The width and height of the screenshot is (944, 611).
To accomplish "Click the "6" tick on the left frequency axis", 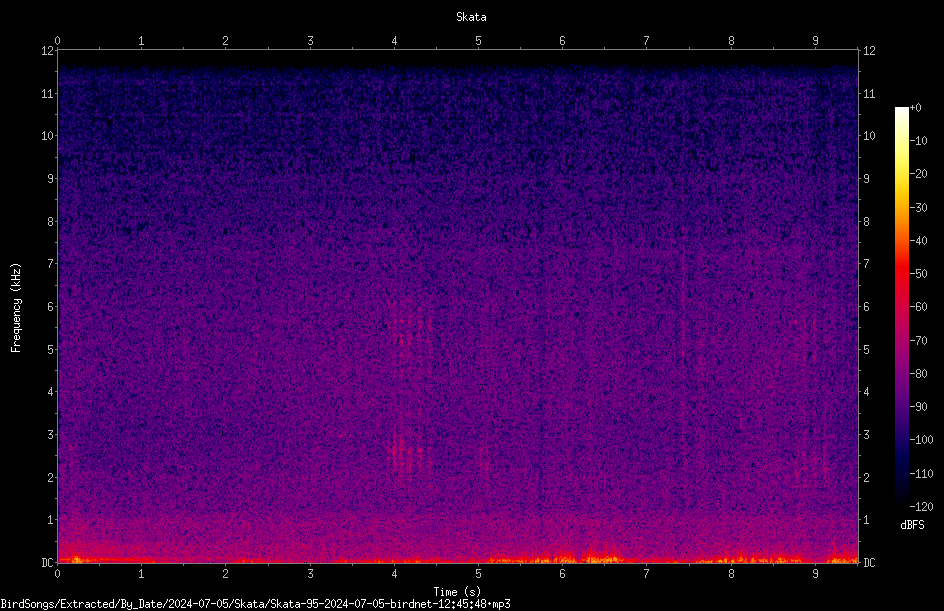I will (x=51, y=307).
